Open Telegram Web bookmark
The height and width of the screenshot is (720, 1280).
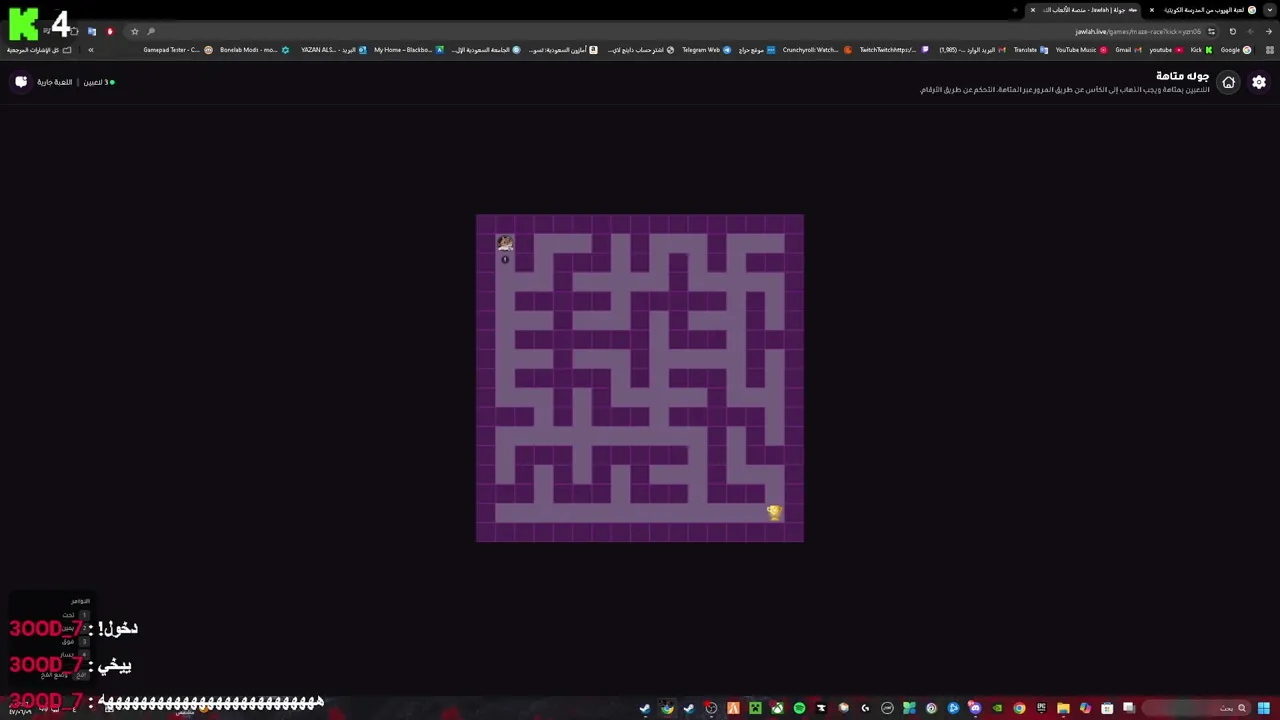pyautogui.click(x=706, y=50)
